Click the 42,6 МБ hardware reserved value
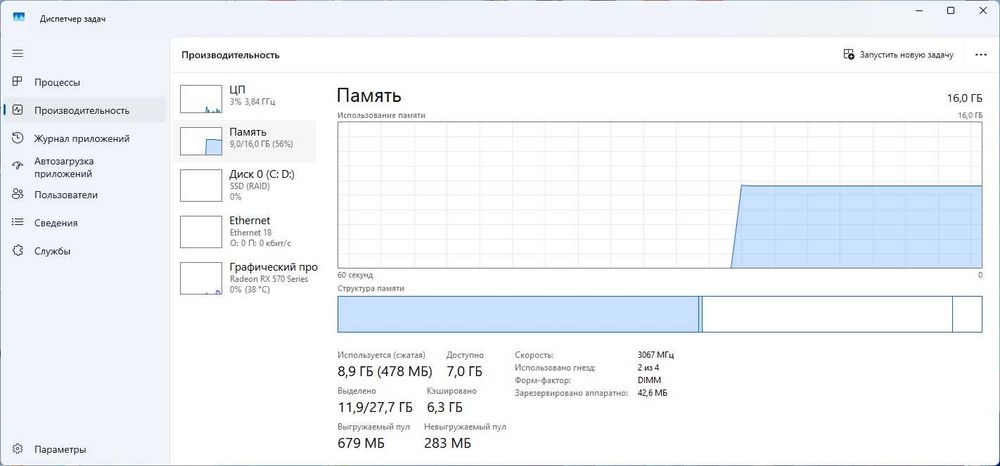 (x=652, y=393)
